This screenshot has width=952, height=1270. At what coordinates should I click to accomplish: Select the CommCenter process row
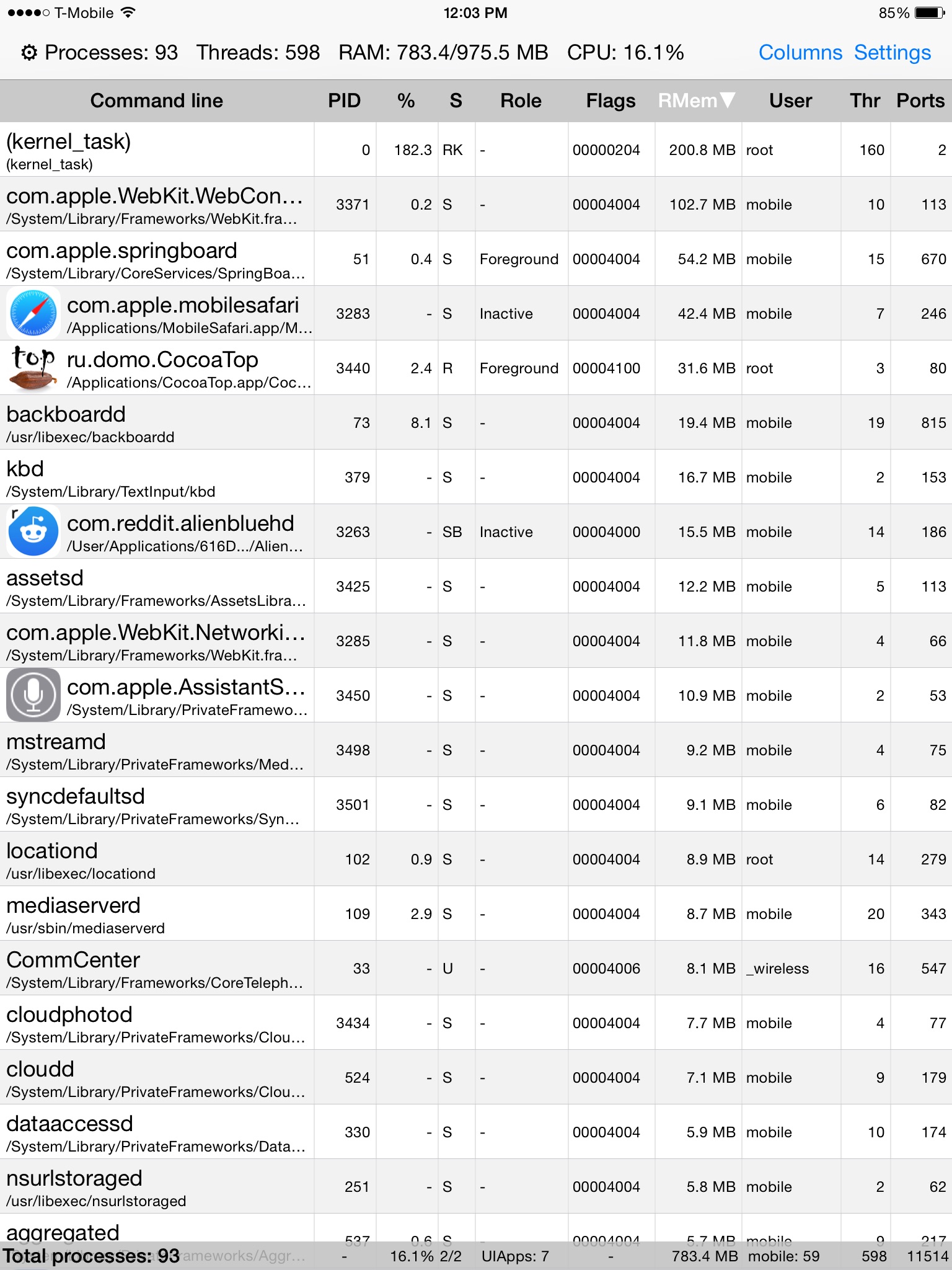(157, 968)
